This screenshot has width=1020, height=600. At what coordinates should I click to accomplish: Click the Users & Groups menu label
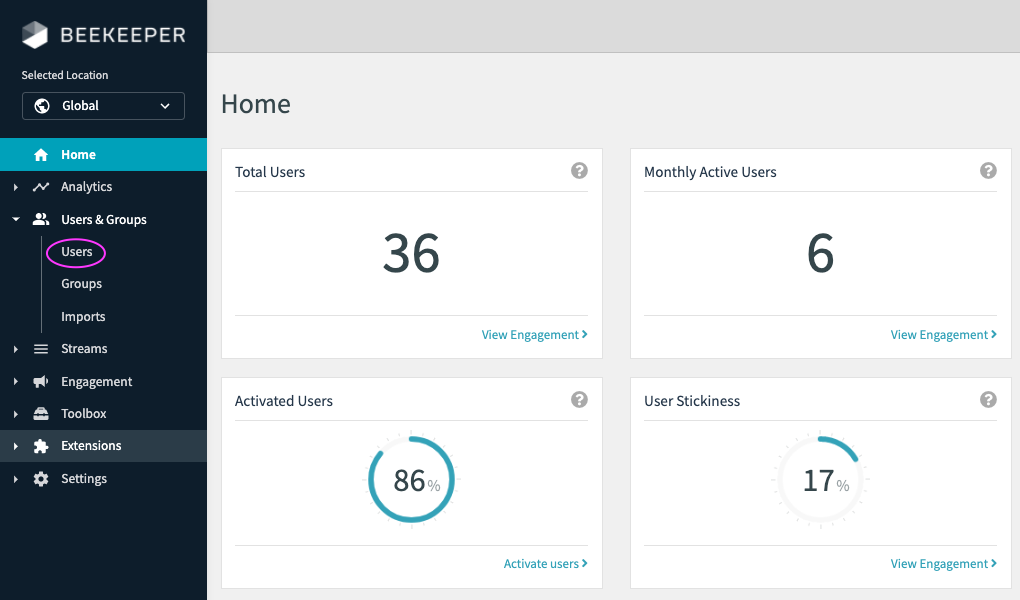click(103, 220)
